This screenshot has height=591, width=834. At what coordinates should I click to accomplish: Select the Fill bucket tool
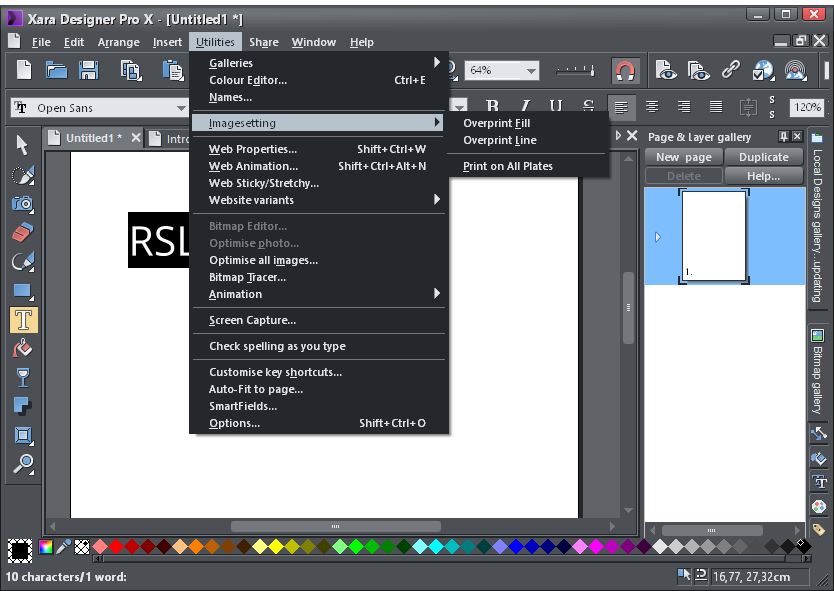click(22, 348)
